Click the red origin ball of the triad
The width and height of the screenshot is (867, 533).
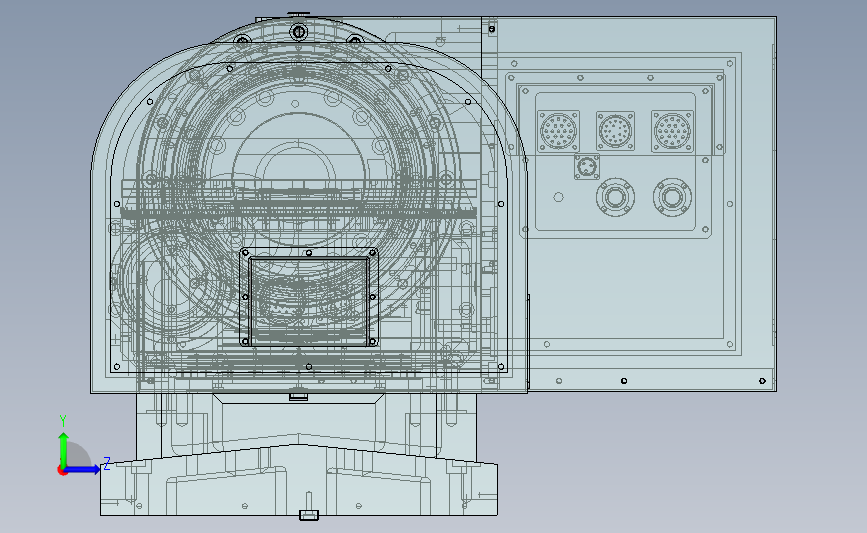(x=62, y=470)
